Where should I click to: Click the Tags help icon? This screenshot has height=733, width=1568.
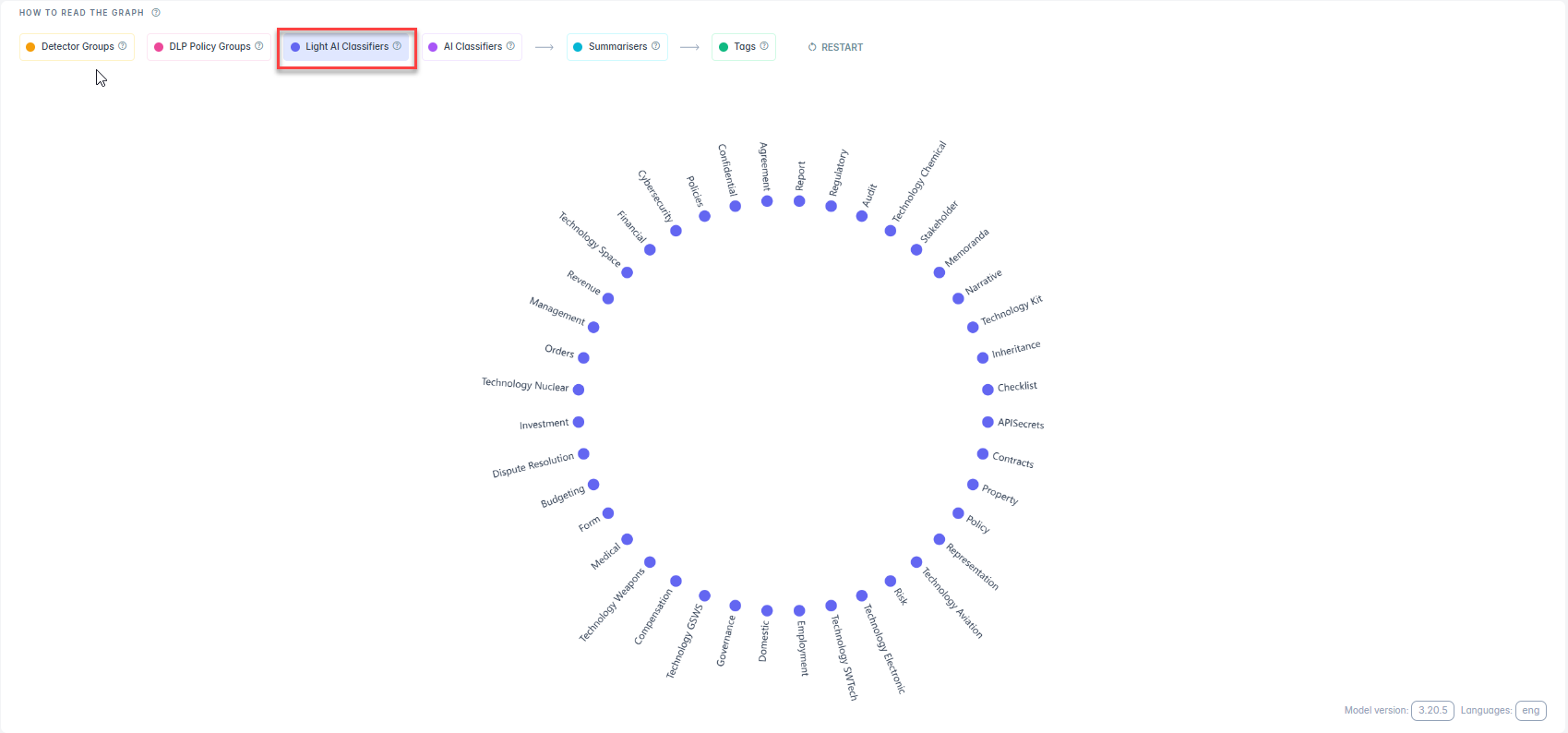pyautogui.click(x=764, y=46)
